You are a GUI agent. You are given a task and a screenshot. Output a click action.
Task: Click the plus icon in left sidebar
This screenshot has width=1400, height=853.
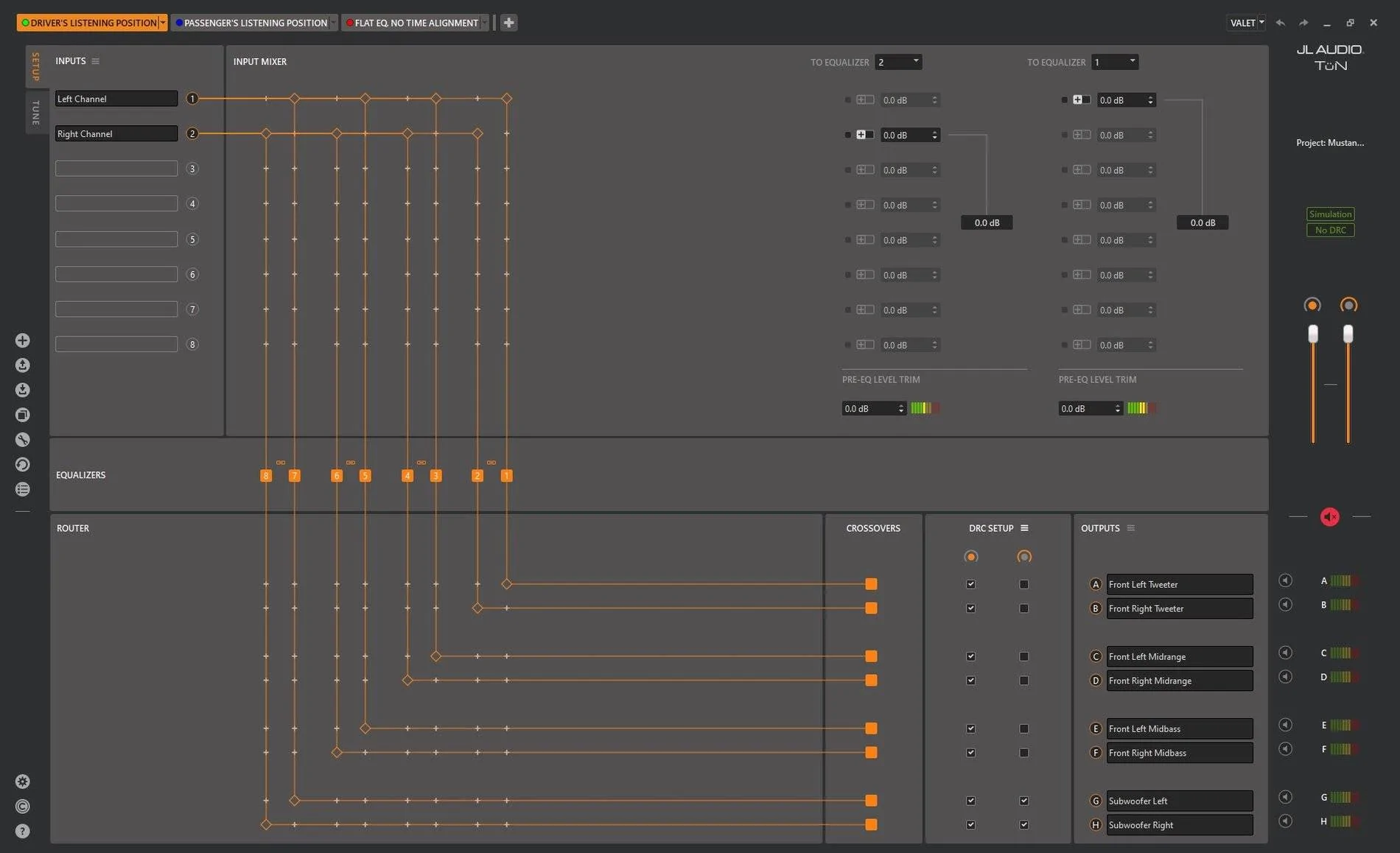(x=23, y=340)
